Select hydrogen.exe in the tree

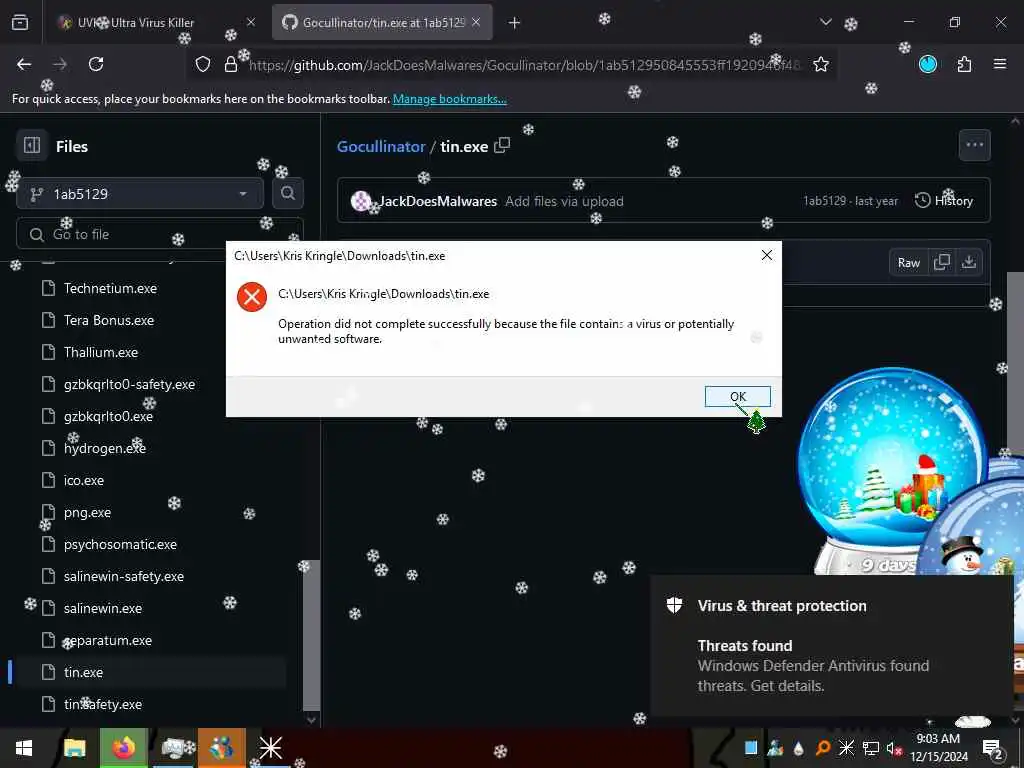click(x=104, y=448)
